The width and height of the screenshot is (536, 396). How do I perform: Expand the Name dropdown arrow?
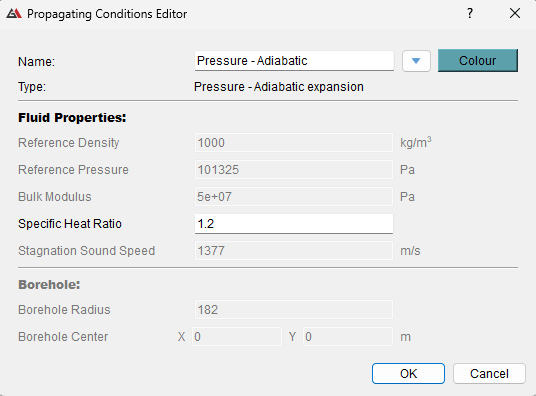point(416,61)
